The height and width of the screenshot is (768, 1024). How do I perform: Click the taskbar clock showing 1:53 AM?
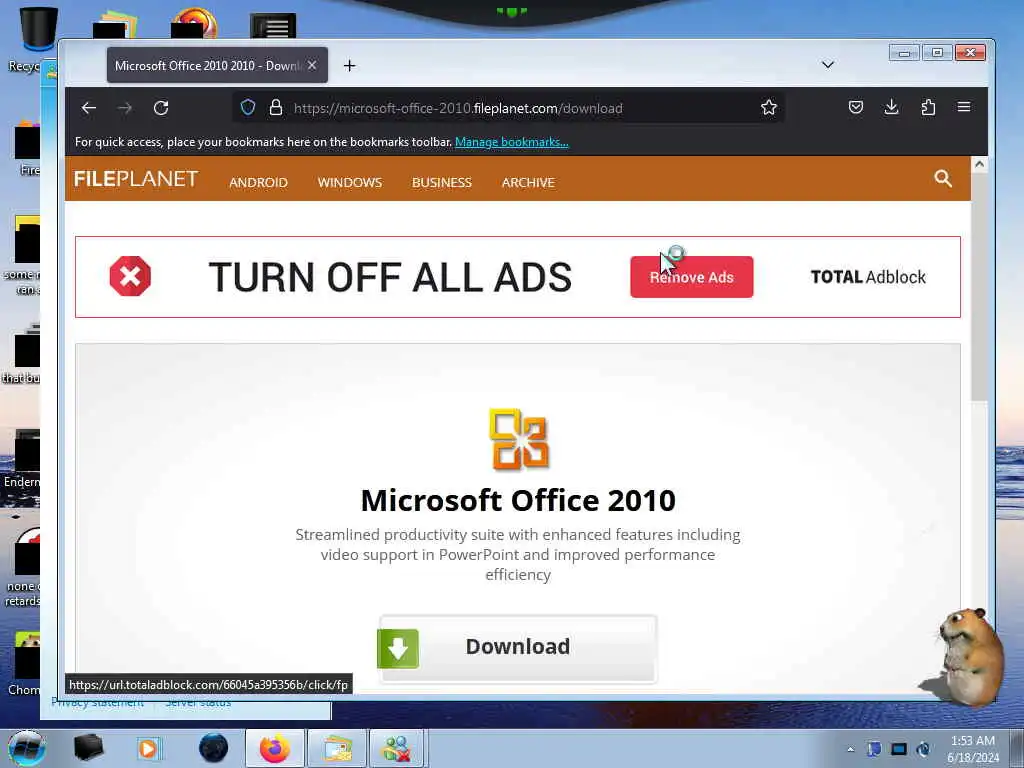click(972, 749)
